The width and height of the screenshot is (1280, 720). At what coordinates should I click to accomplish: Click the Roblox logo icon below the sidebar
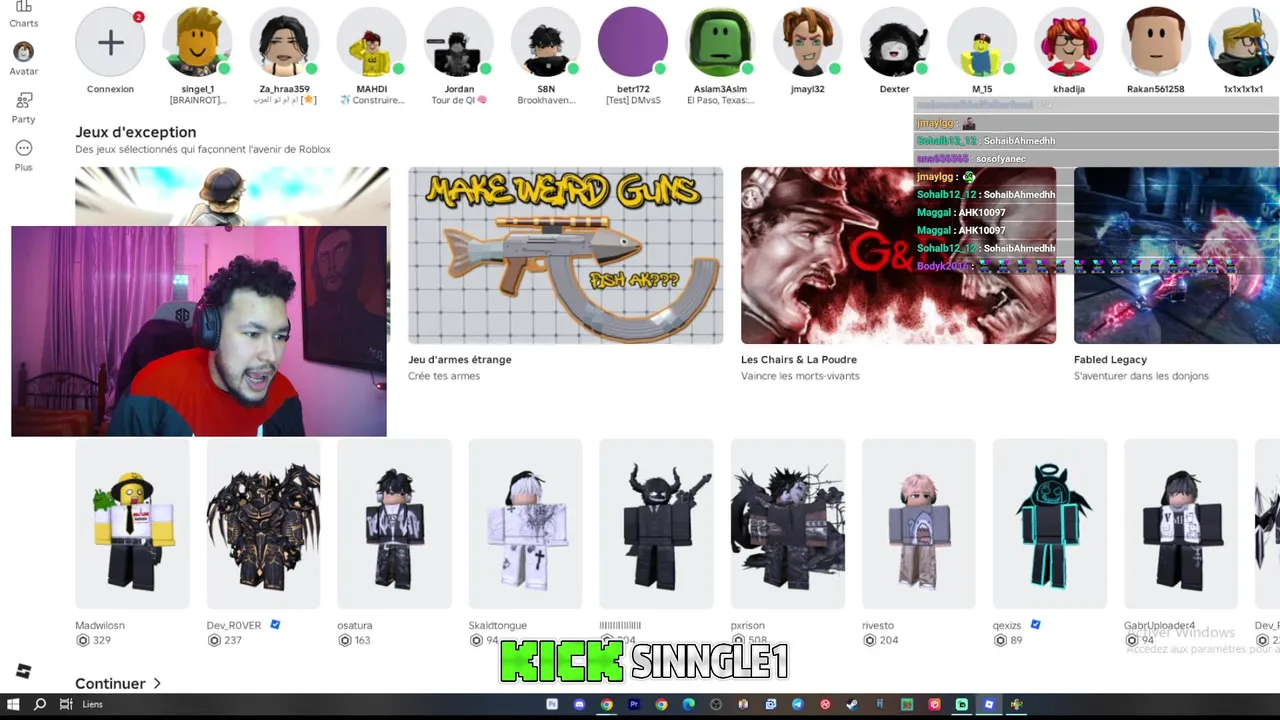pos(23,672)
